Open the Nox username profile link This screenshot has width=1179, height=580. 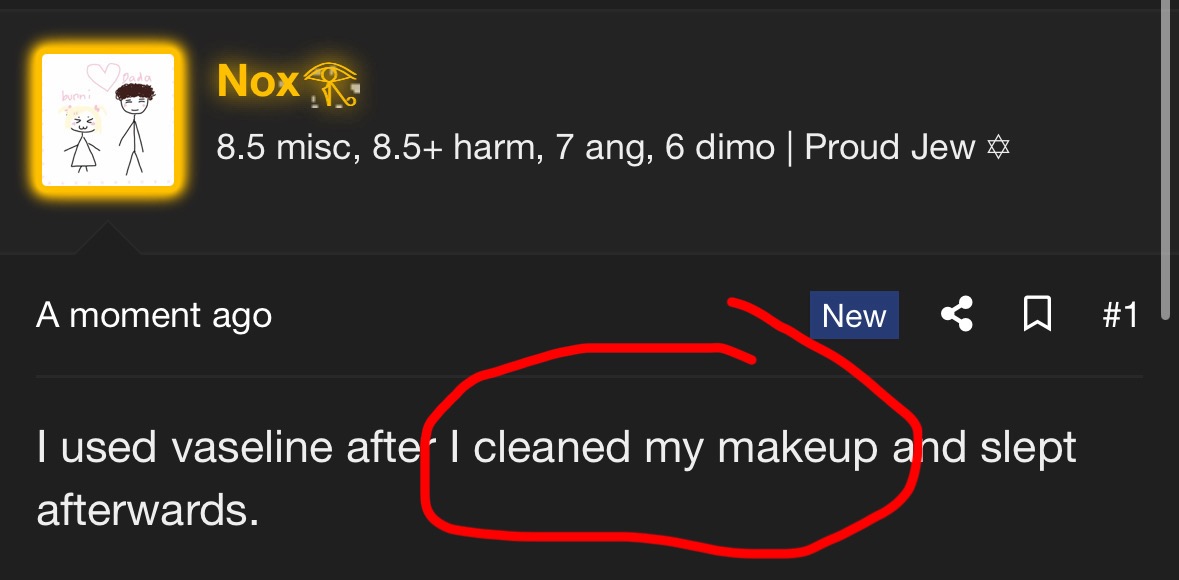[x=258, y=80]
